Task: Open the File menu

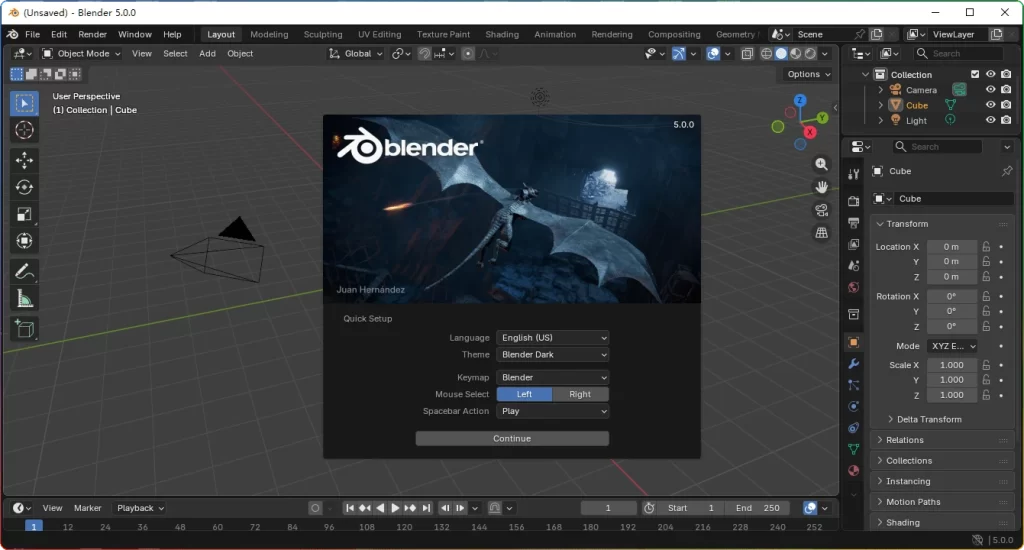Action: click(32, 34)
